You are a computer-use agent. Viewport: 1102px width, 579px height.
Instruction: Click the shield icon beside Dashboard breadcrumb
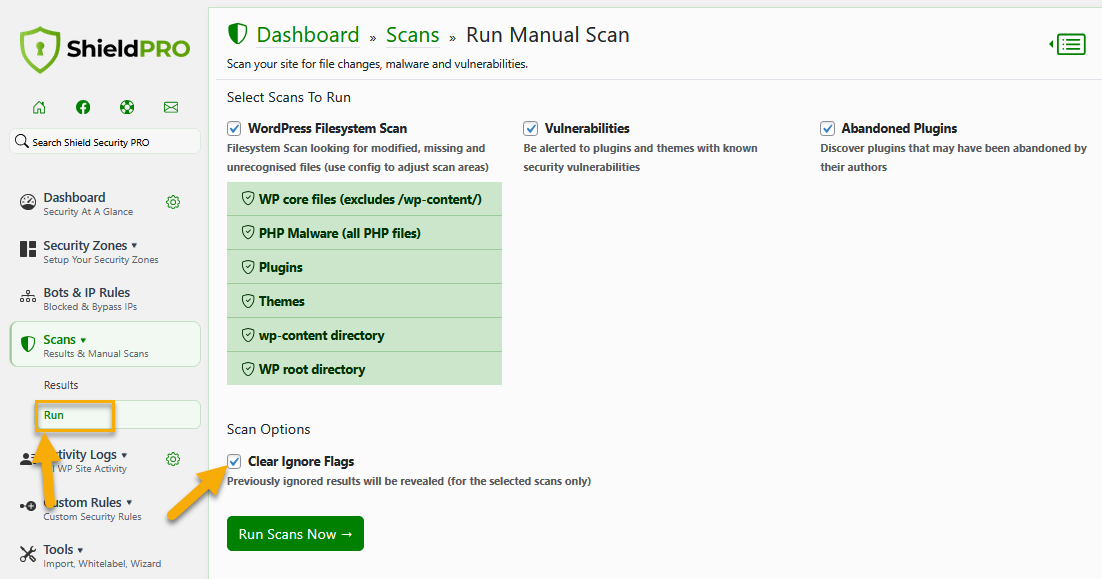pos(238,34)
